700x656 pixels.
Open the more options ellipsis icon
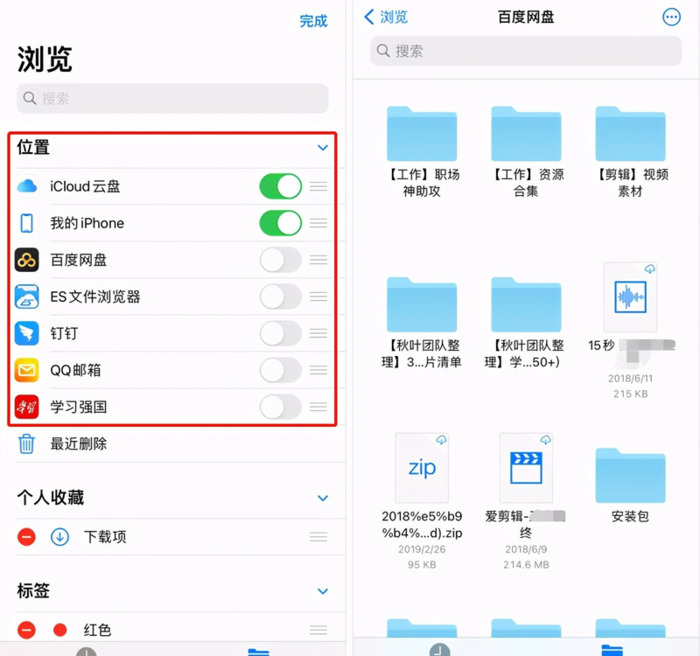pos(671,17)
